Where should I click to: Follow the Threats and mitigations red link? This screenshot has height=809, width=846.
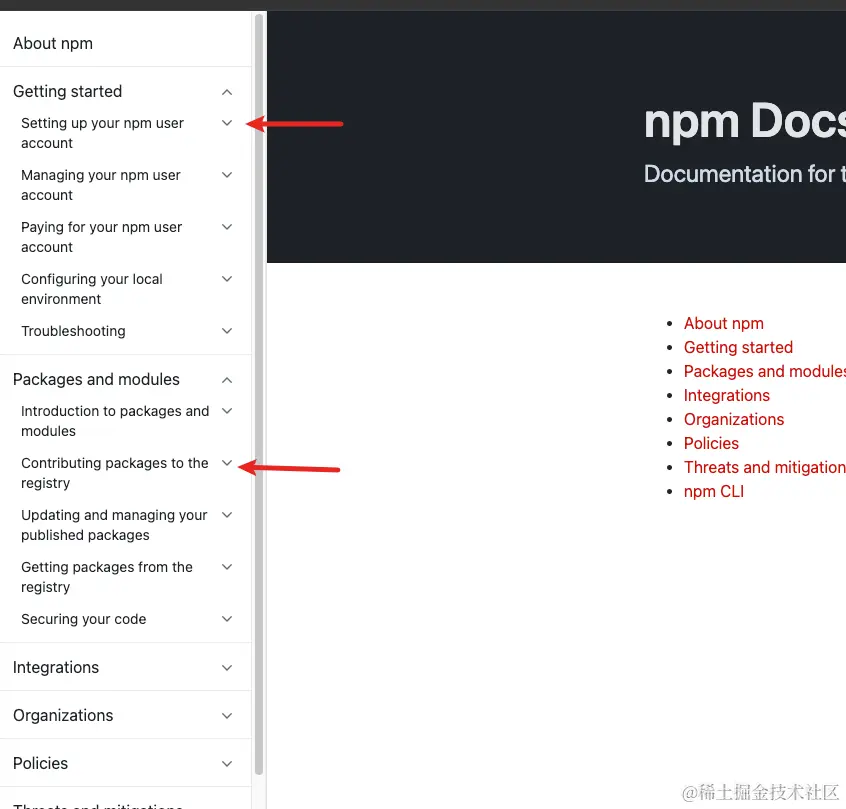click(x=765, y=467)
